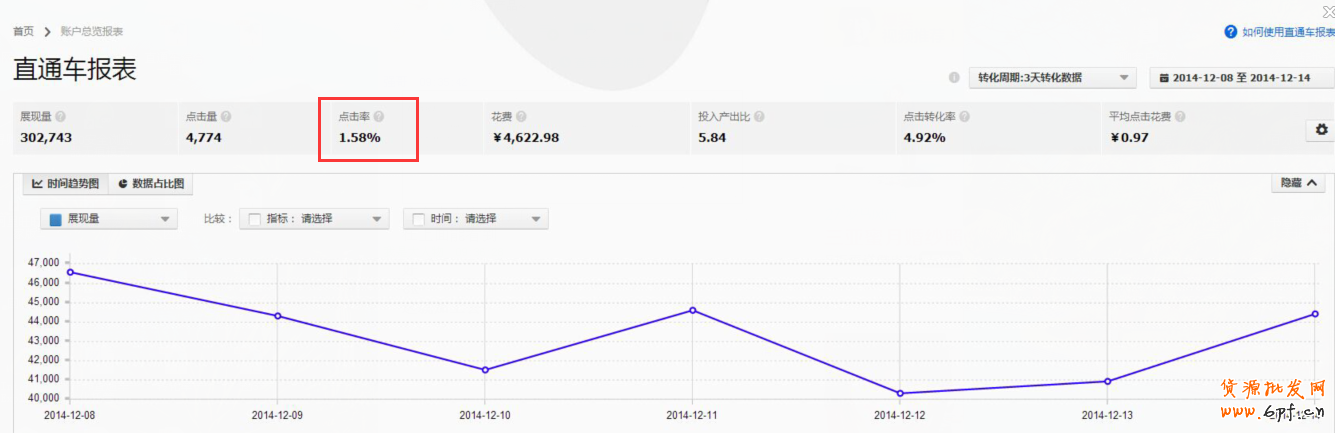This screenshot has width=1335, height=433.
Task: Click the blue 展现量 color swatch
Action: (x=56, y=220)
